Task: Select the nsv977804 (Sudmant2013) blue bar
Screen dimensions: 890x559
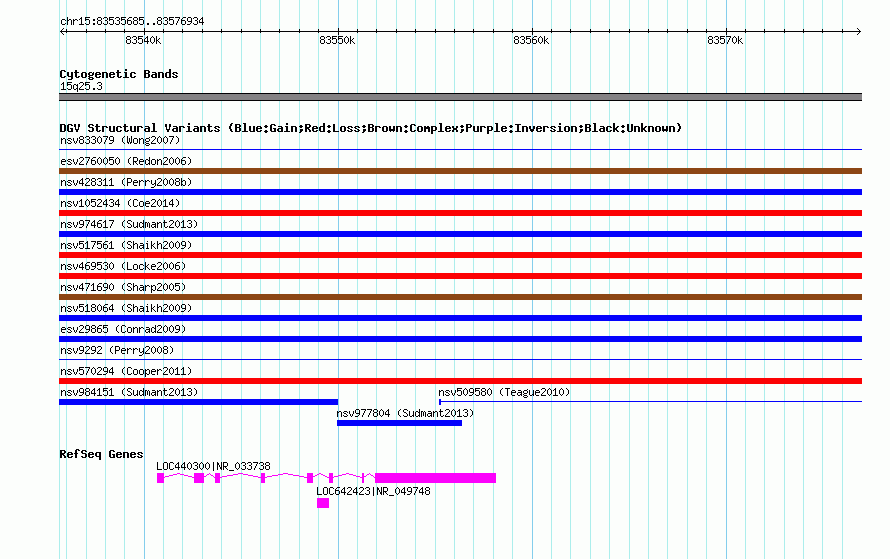Action: click(x=399, y=423)
